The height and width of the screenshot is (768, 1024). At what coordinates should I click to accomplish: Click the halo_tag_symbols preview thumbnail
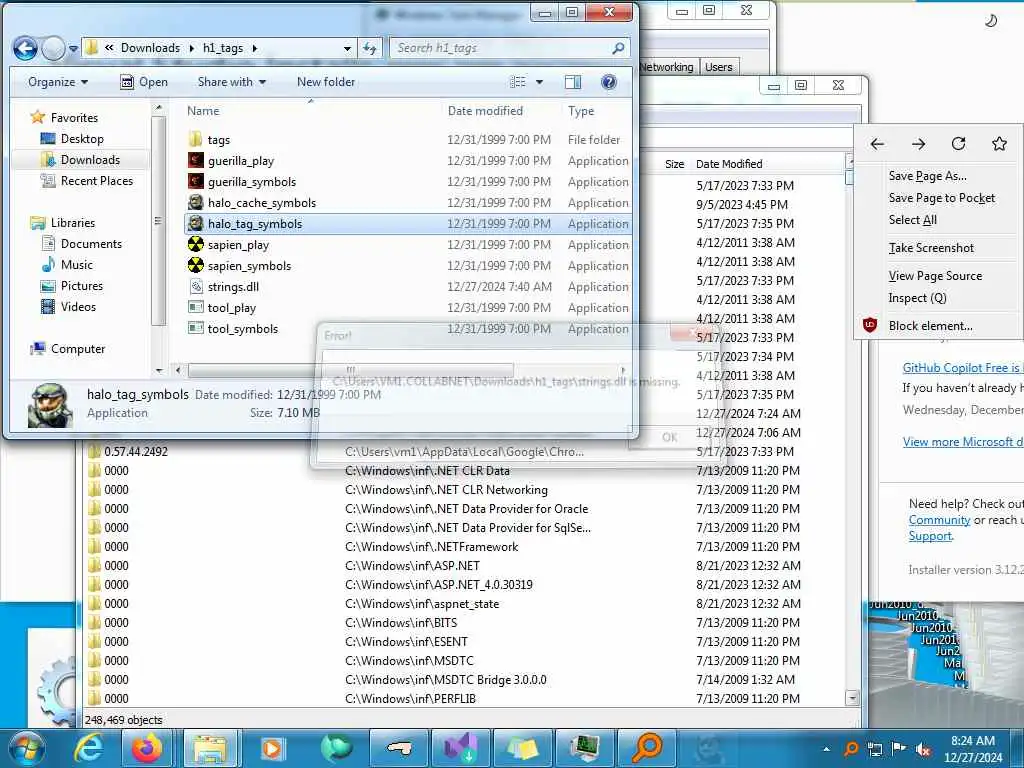click(x=50, y=405)
